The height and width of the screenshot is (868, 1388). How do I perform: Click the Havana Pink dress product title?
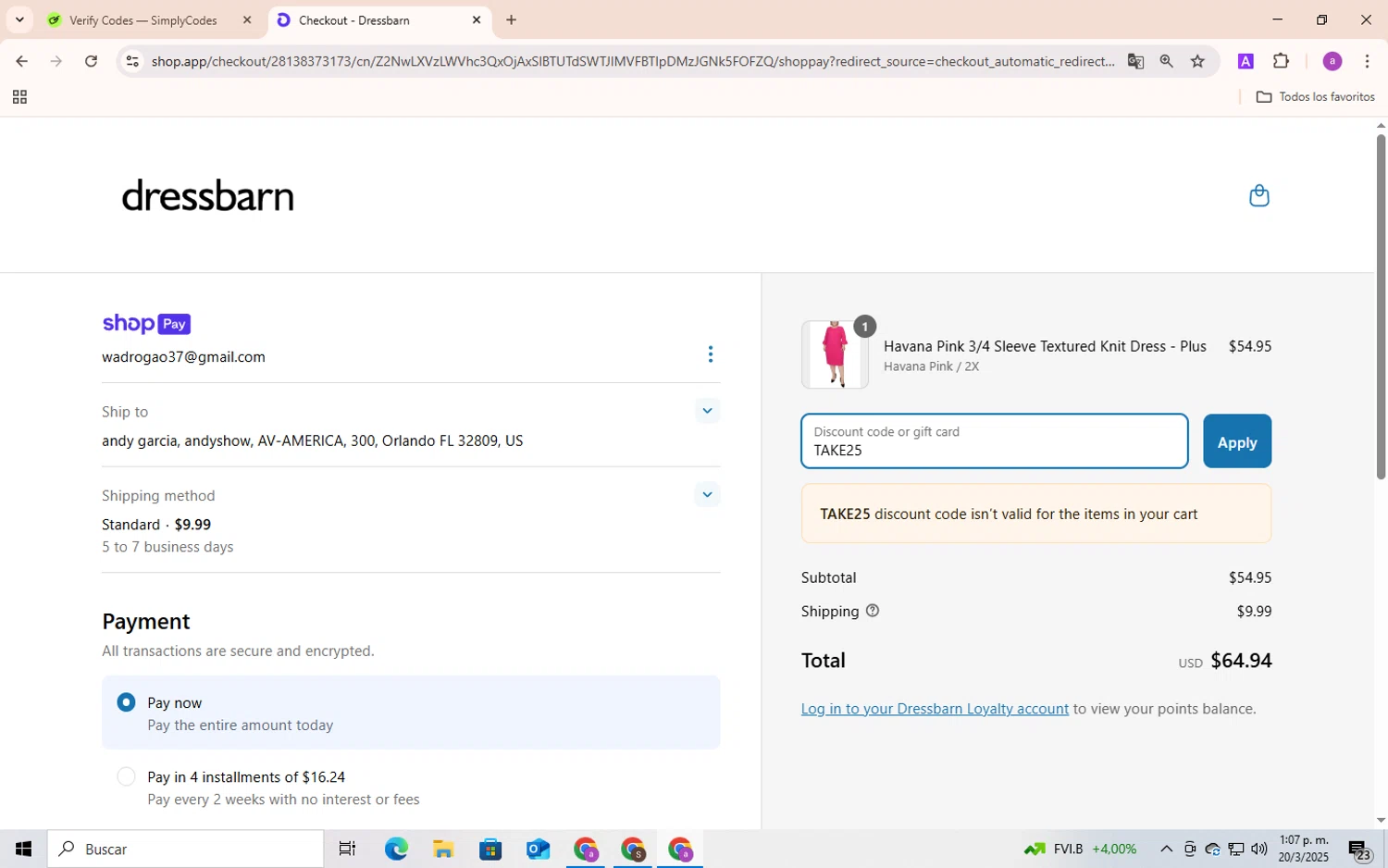[1045, 346]
